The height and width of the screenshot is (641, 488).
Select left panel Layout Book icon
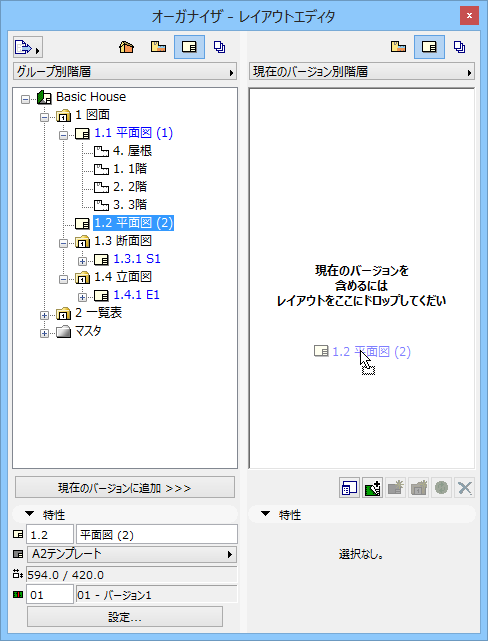(189, 47)
